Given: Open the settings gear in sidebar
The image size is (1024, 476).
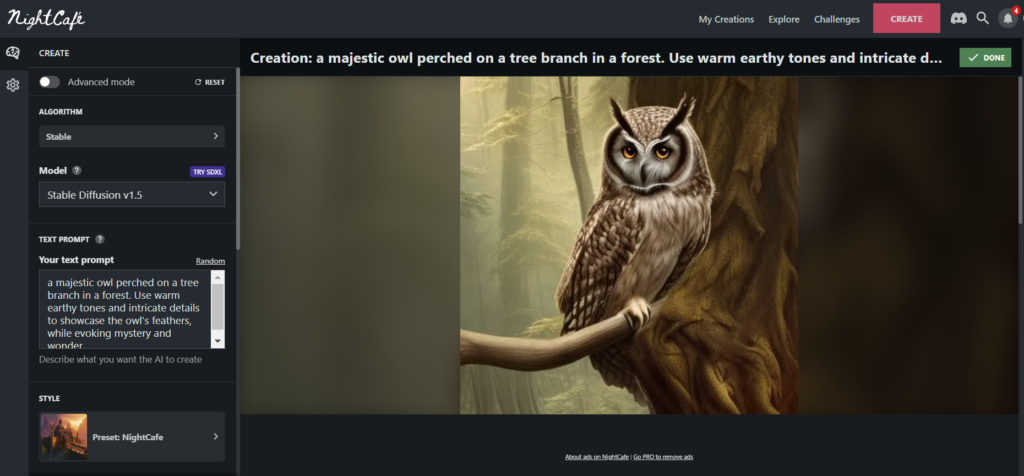Looking at the screenshot, I should click(12, 85).
